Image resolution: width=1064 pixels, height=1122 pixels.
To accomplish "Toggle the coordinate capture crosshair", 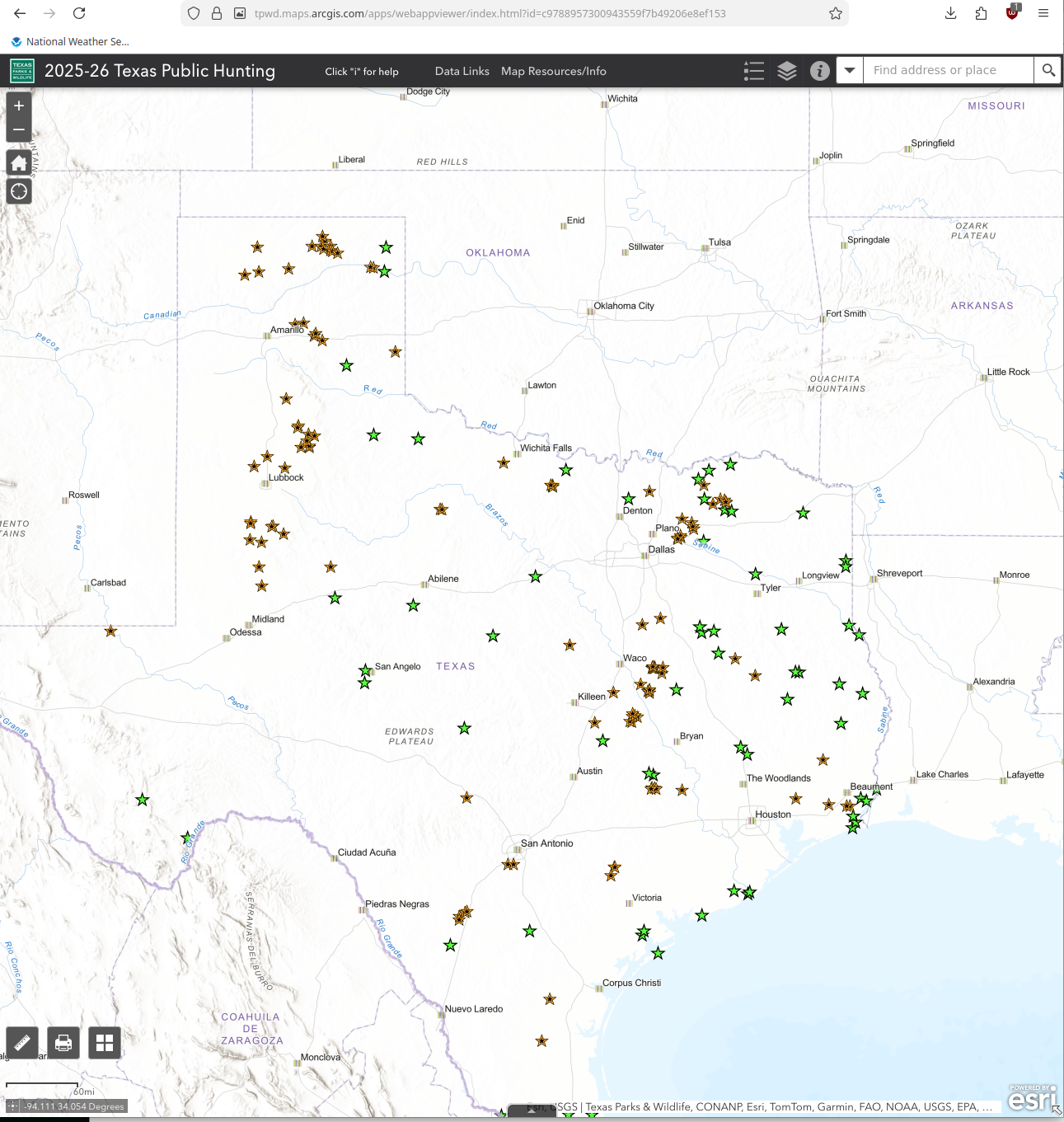I will click(12, 1106).
